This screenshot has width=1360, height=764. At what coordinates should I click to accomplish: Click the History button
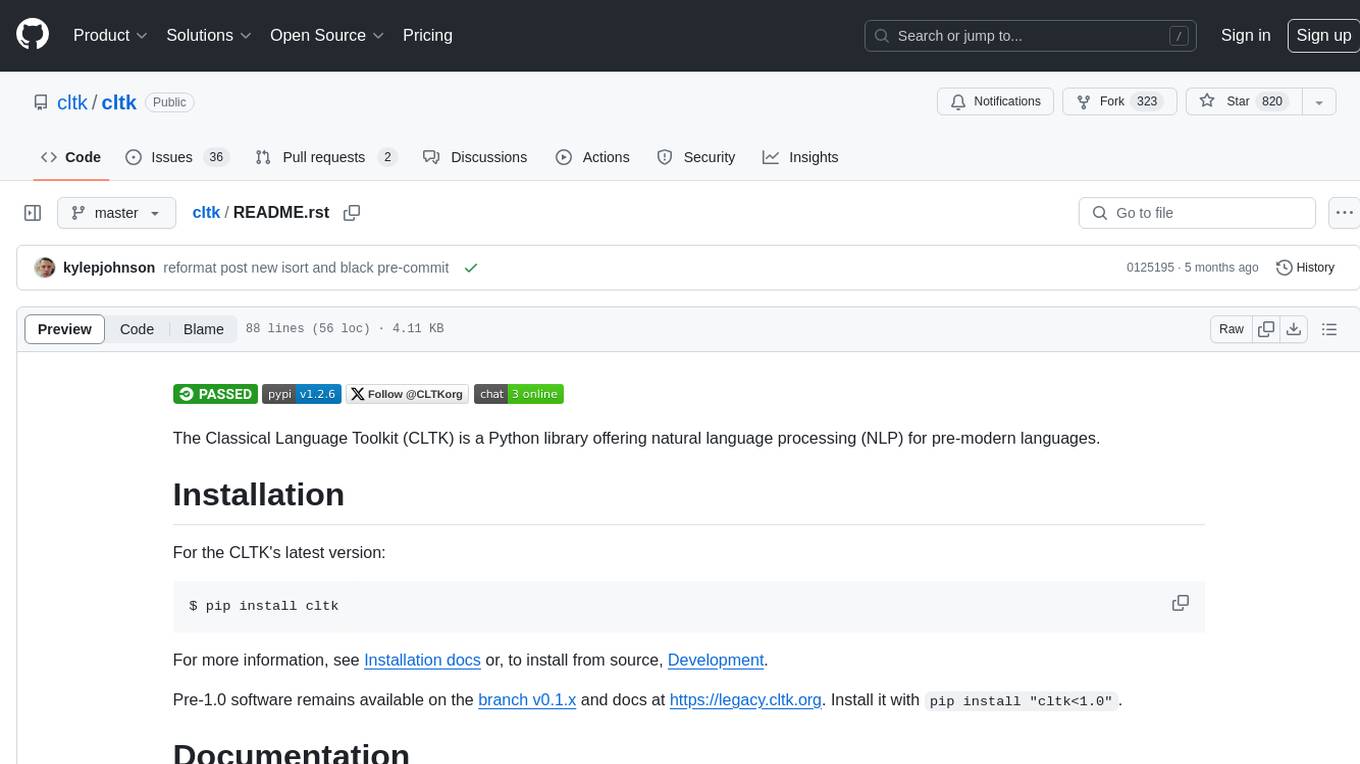coord(1305,268)
